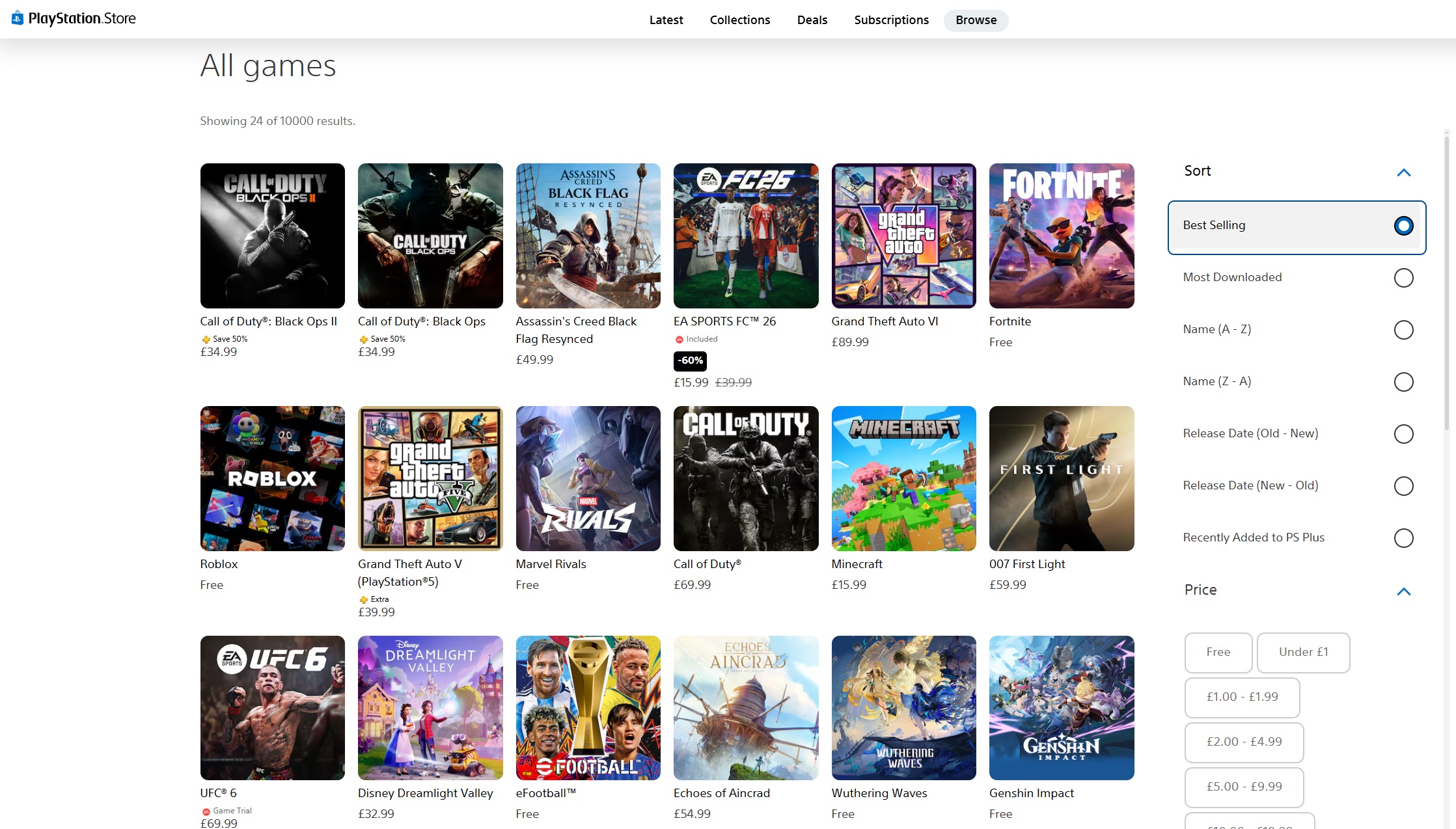The image size is (1456, 829).
Task: Click the PlayStation Store logo
Action: point(74,19)
